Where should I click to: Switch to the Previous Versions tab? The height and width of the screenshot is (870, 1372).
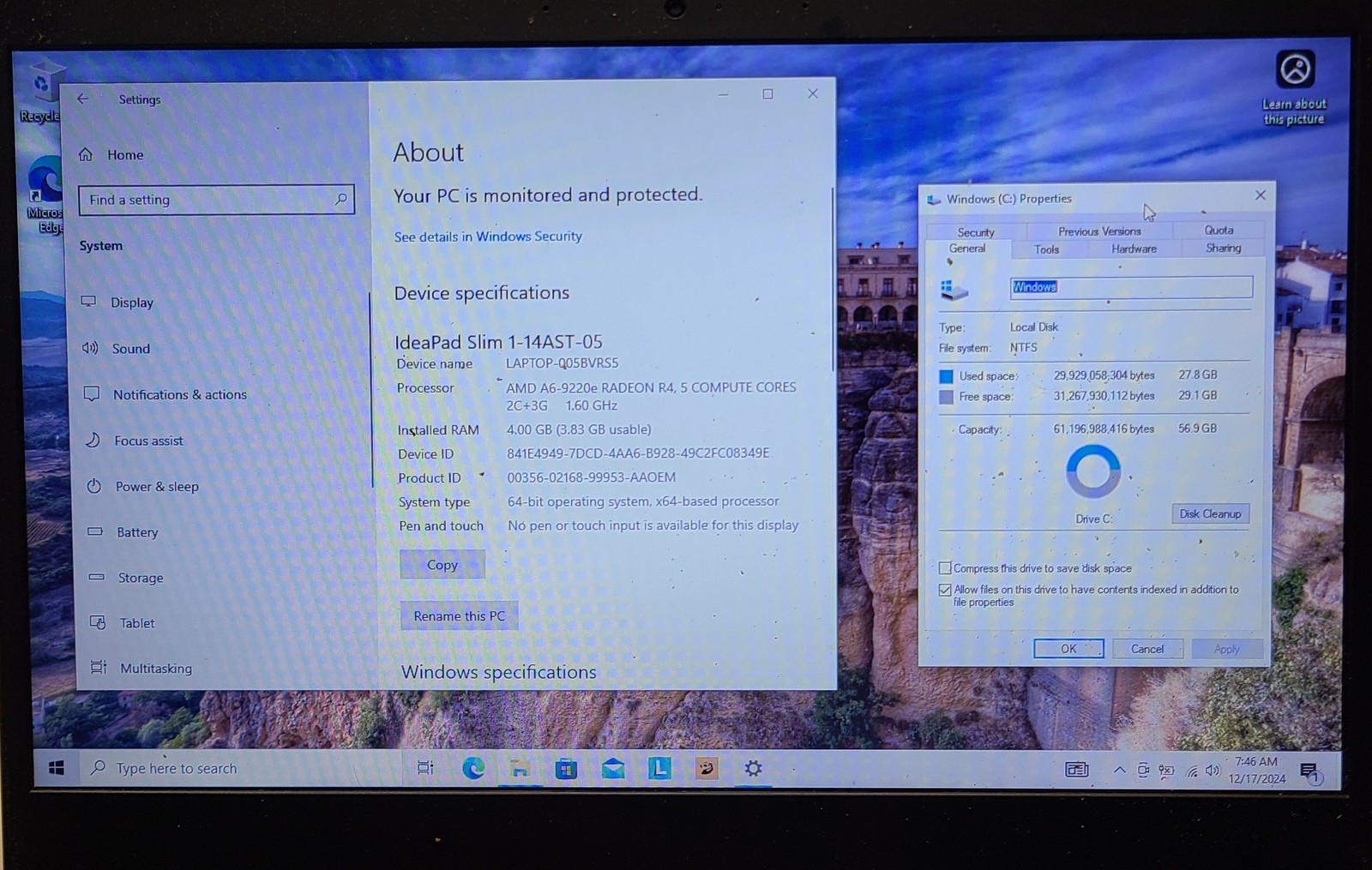tap(1099, 231)
